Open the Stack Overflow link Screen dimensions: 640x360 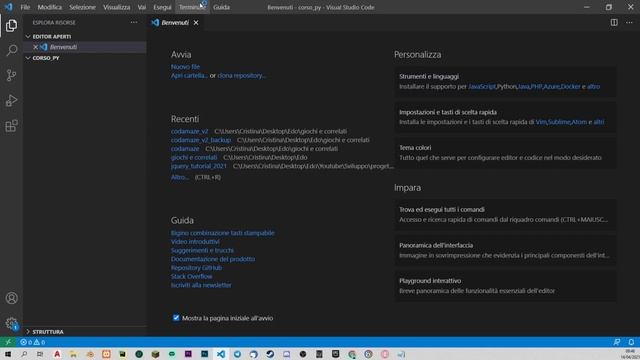click(191, 276)
